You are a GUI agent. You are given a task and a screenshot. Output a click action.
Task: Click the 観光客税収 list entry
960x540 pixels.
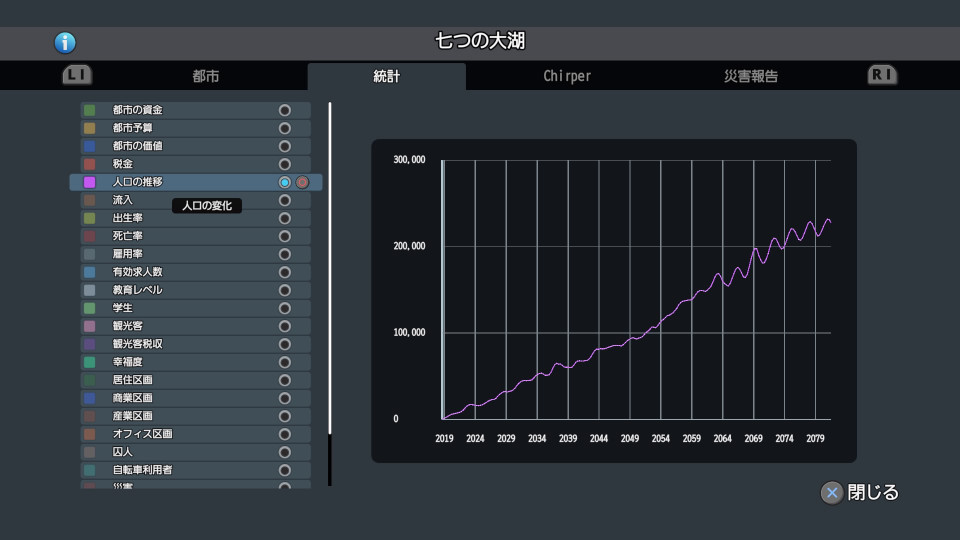(x=138, y=344)
